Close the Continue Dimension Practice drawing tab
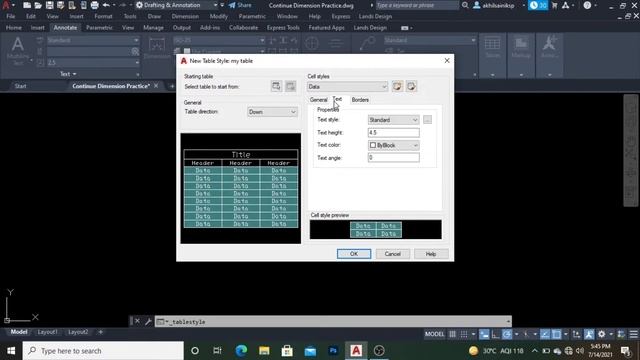The width and height of the screenshot is (640, 360). (156, 86)
